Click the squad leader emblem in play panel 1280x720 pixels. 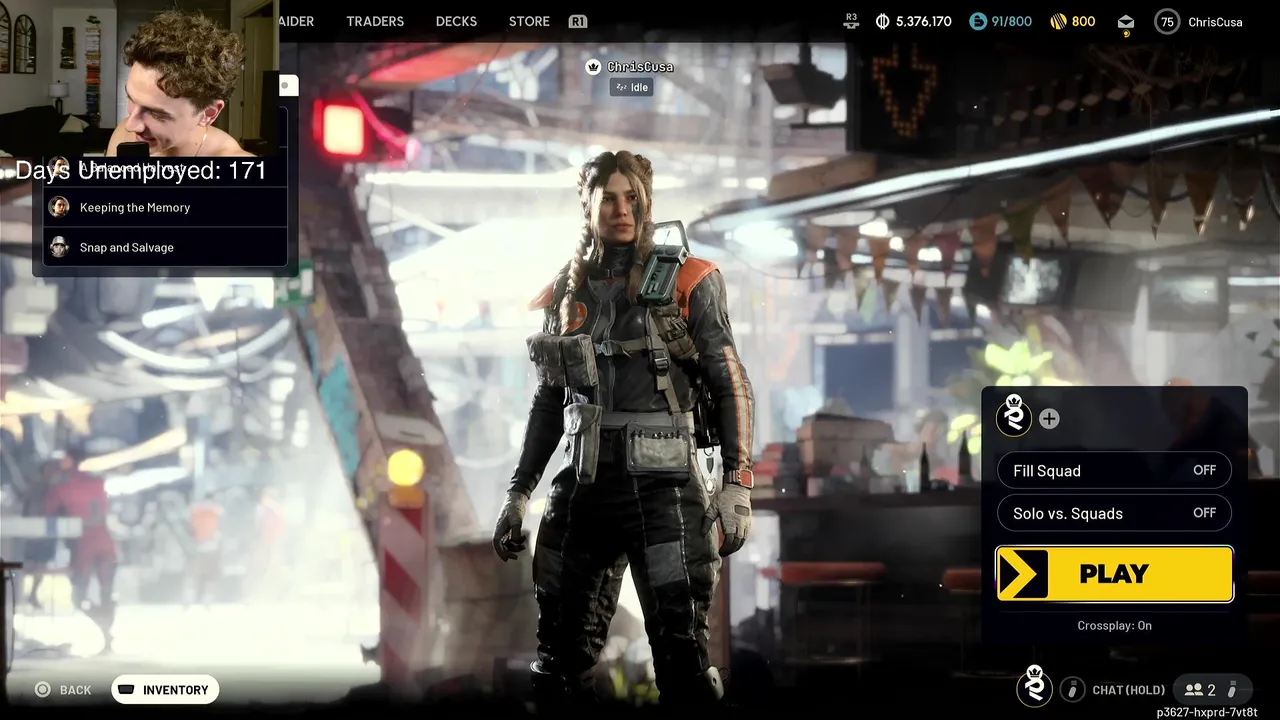(x=1014, y=416)
